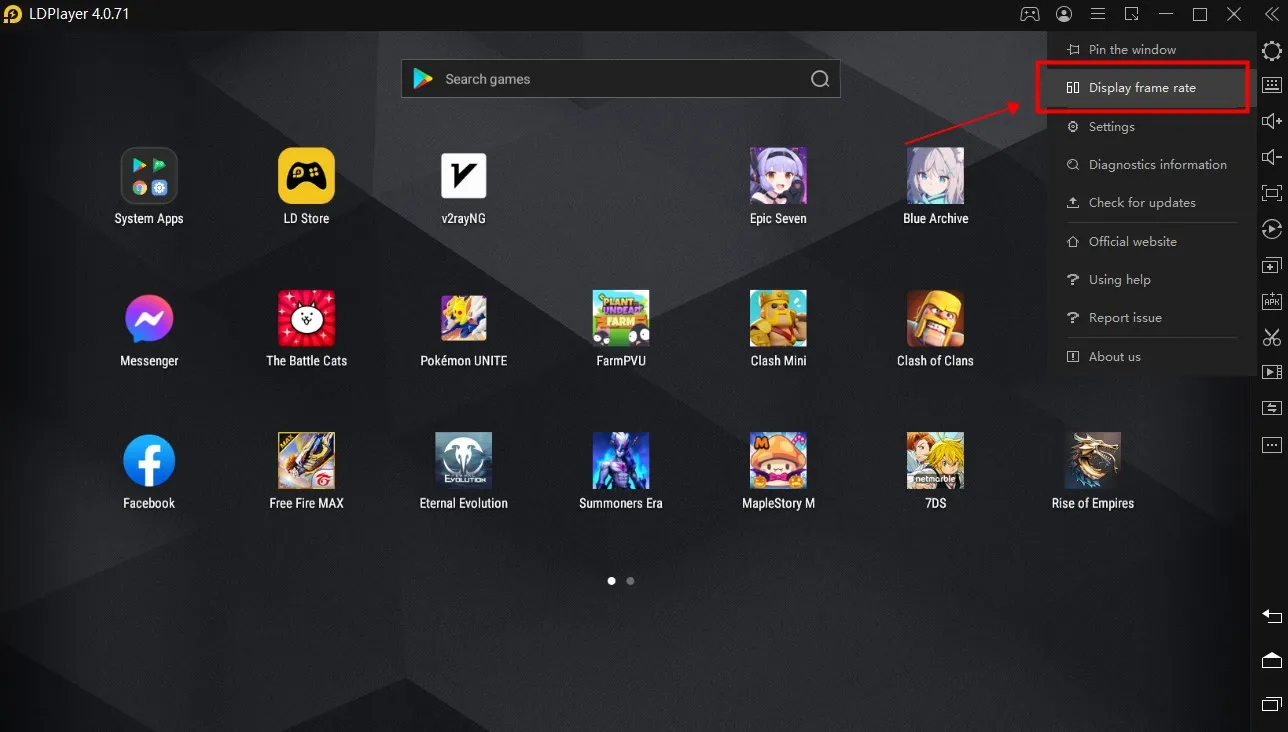Open Free Fire MAX
1288x732 pixels.
306,461
